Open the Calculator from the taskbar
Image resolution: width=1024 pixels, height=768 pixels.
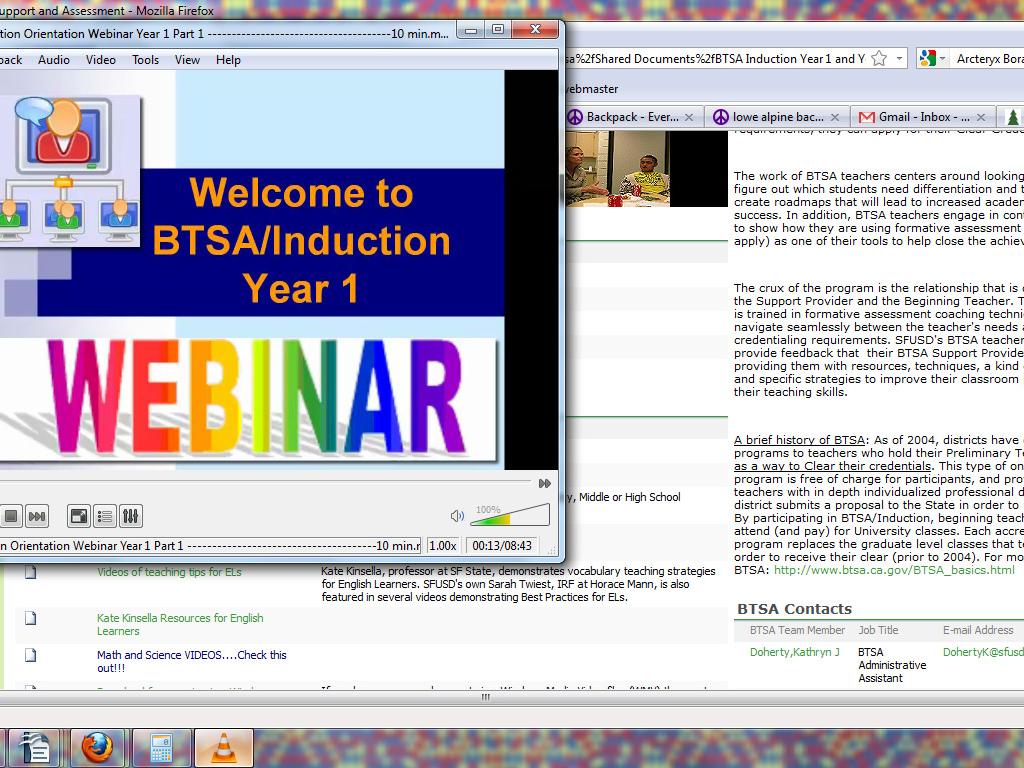[x=160, y=747]
